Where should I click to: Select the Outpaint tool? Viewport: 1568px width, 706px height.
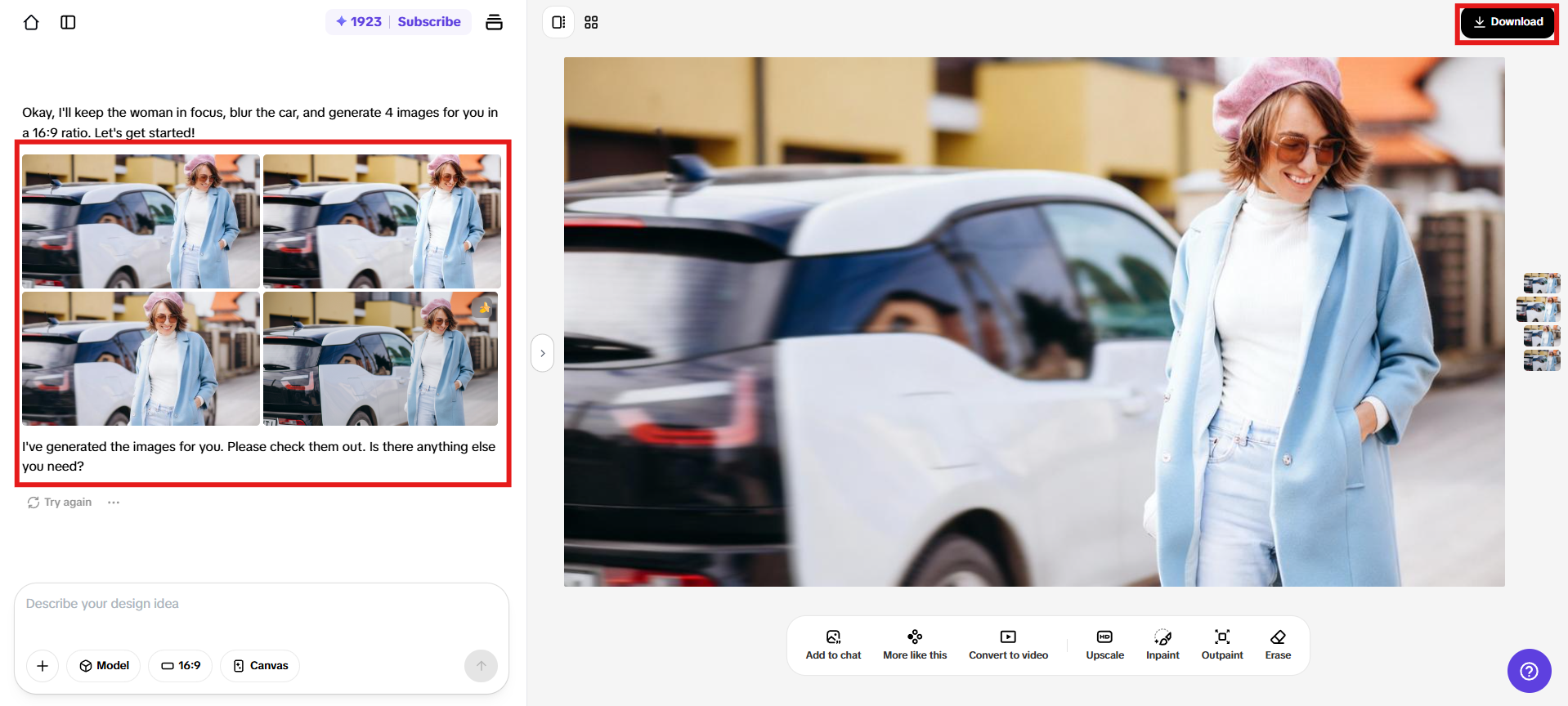(1222, 645)
